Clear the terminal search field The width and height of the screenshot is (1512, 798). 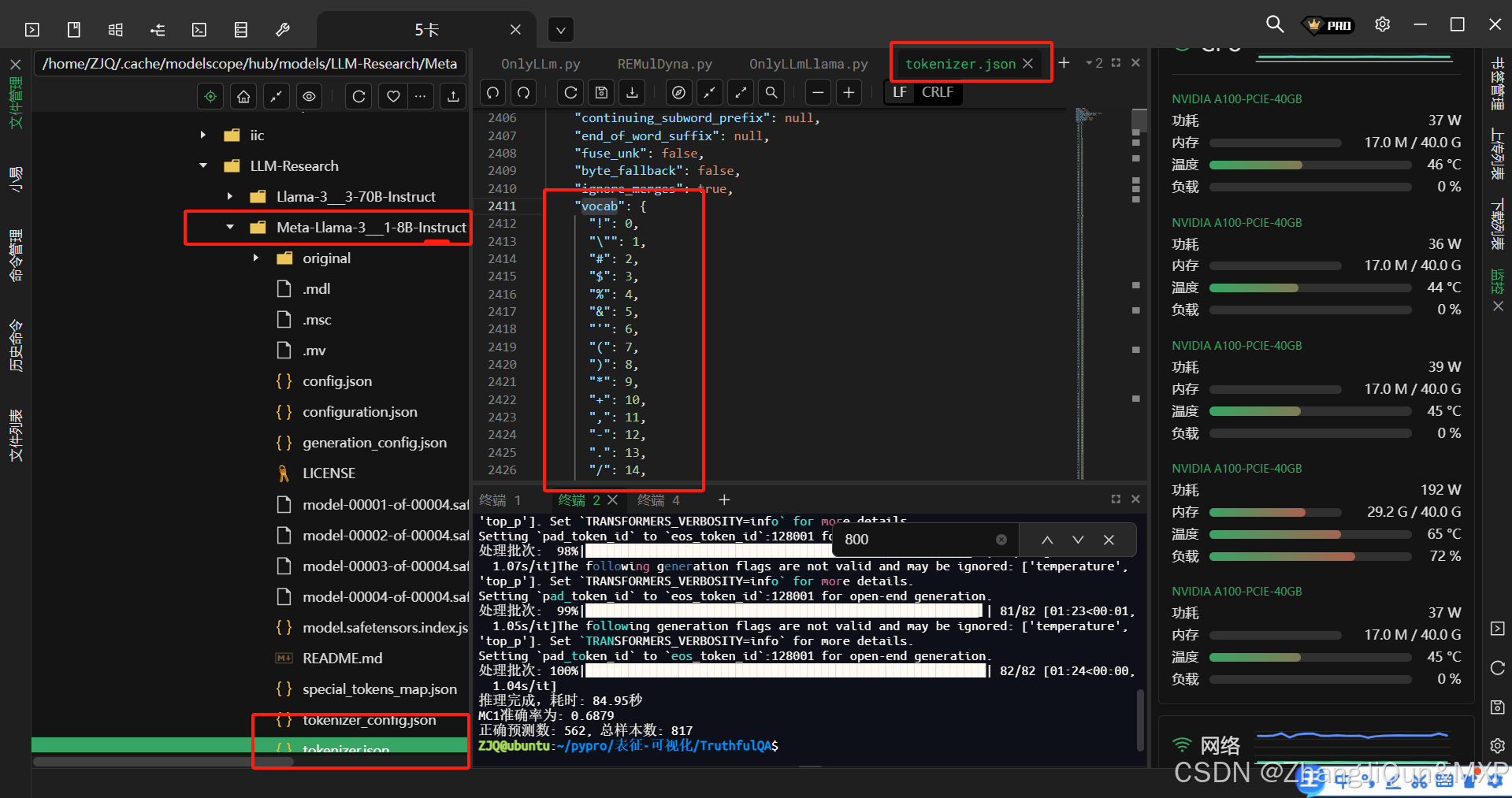(1001, 540)
